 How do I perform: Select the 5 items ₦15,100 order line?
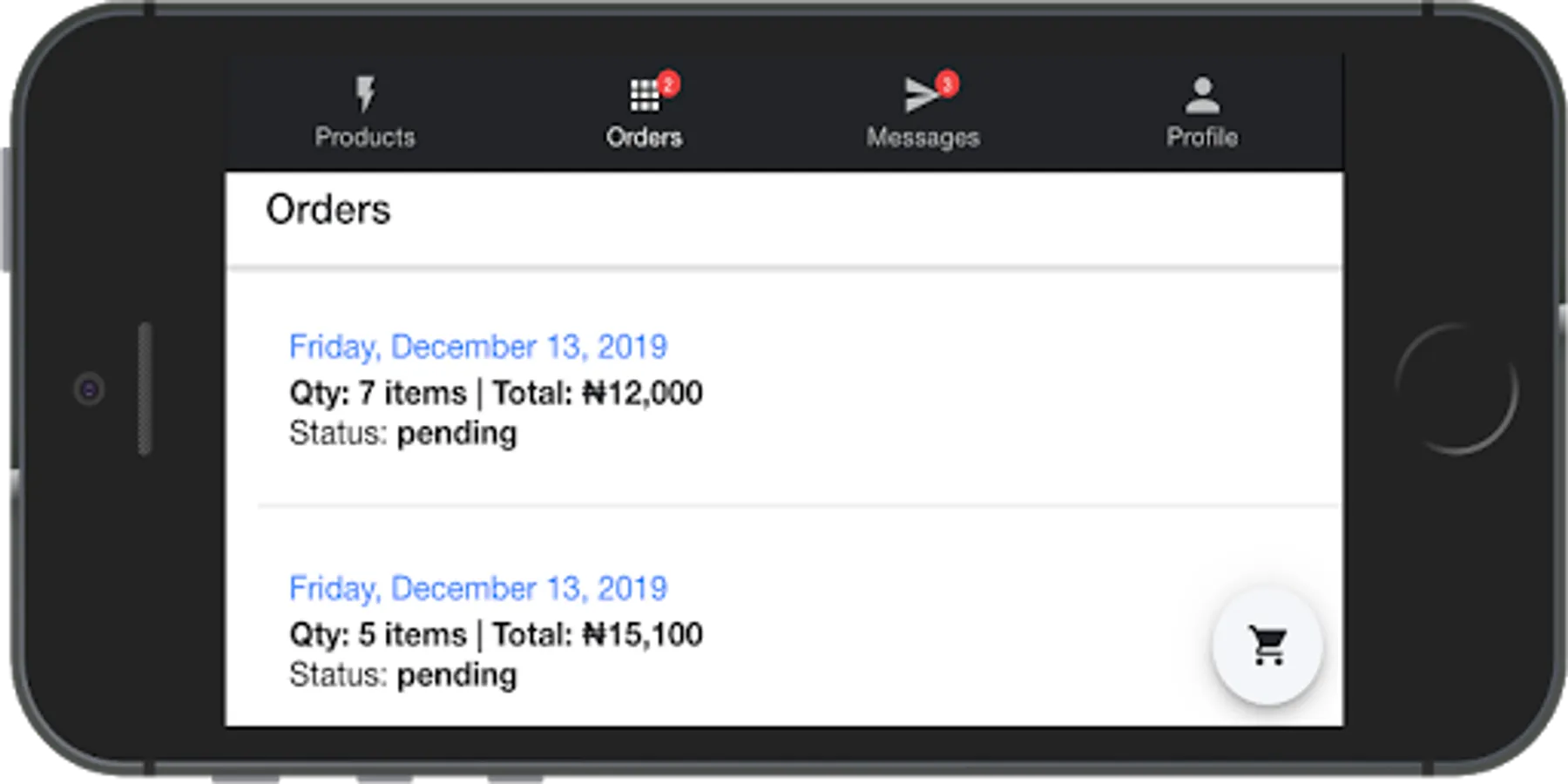(x=496, y=635)
